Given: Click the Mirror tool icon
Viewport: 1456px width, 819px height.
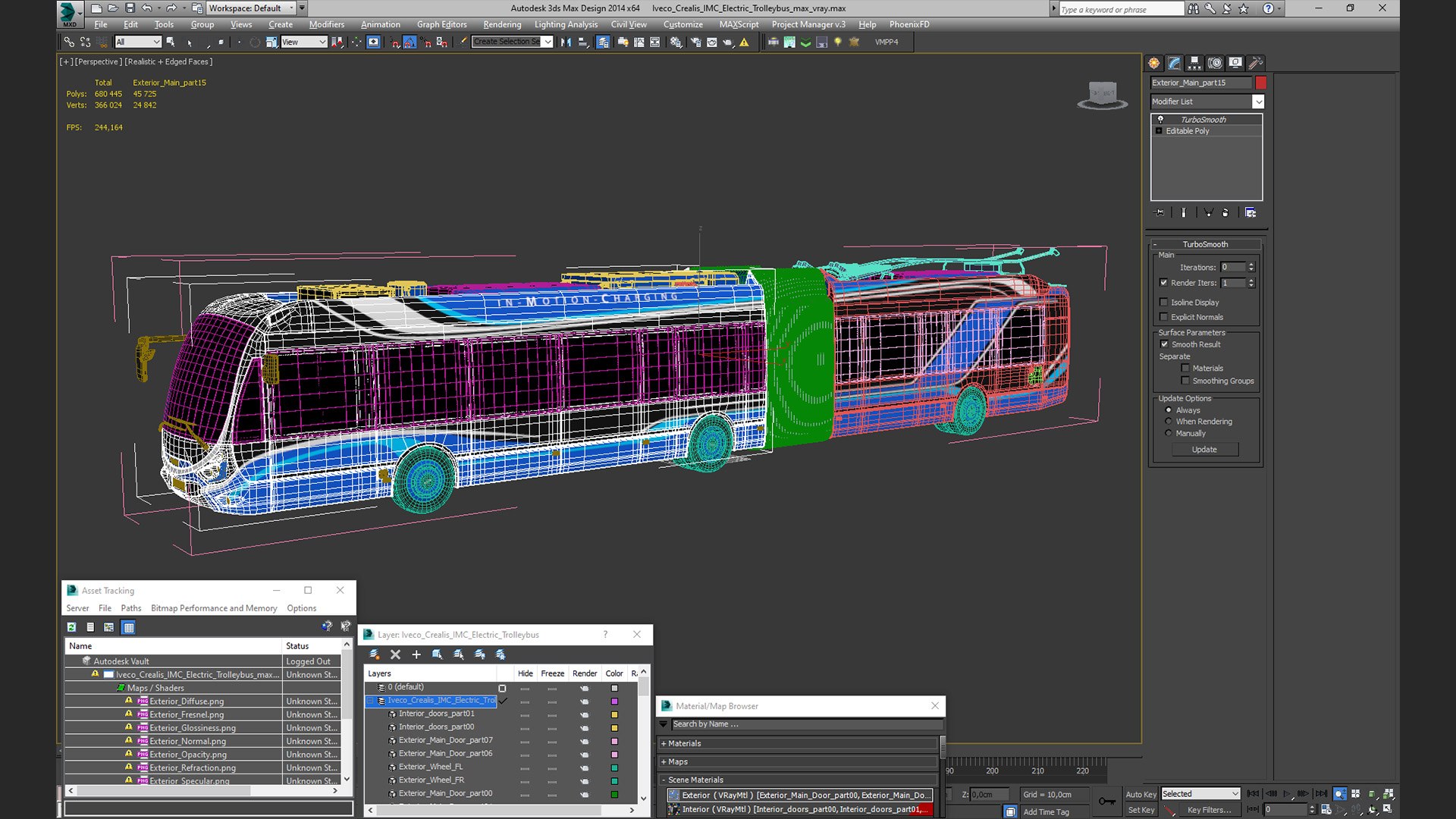Looking at the screenshot, I should 566,42.
